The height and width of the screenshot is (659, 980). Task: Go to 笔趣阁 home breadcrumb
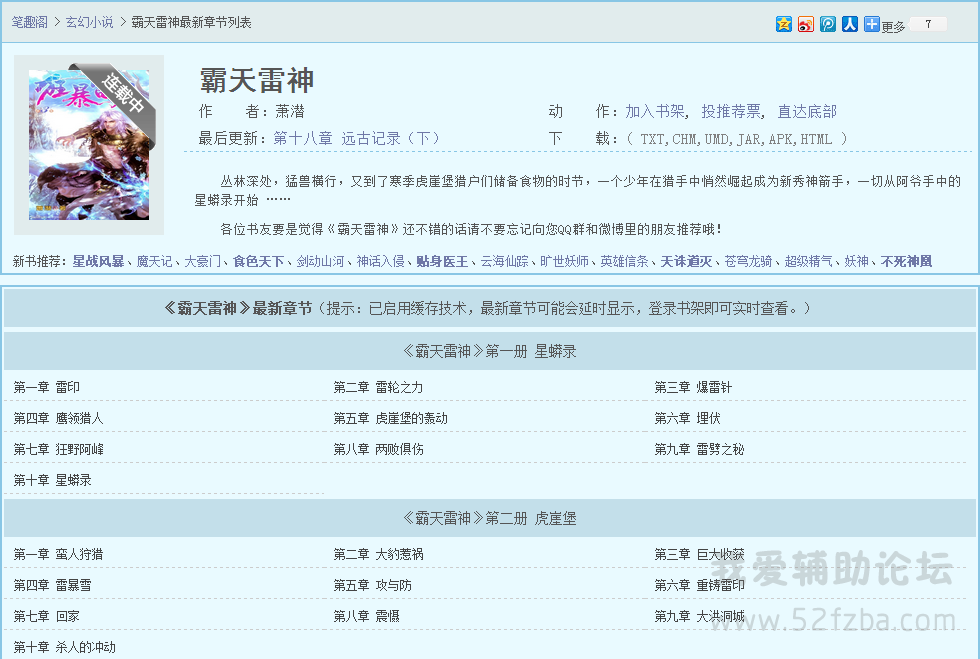pyautogui.click(x=30, y=22)
